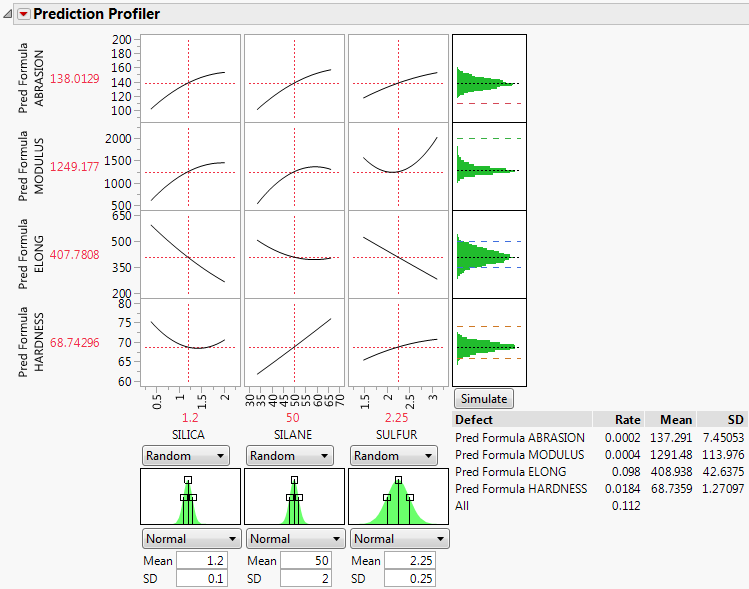Click the SILANE Mean input field

coord(306,561)
